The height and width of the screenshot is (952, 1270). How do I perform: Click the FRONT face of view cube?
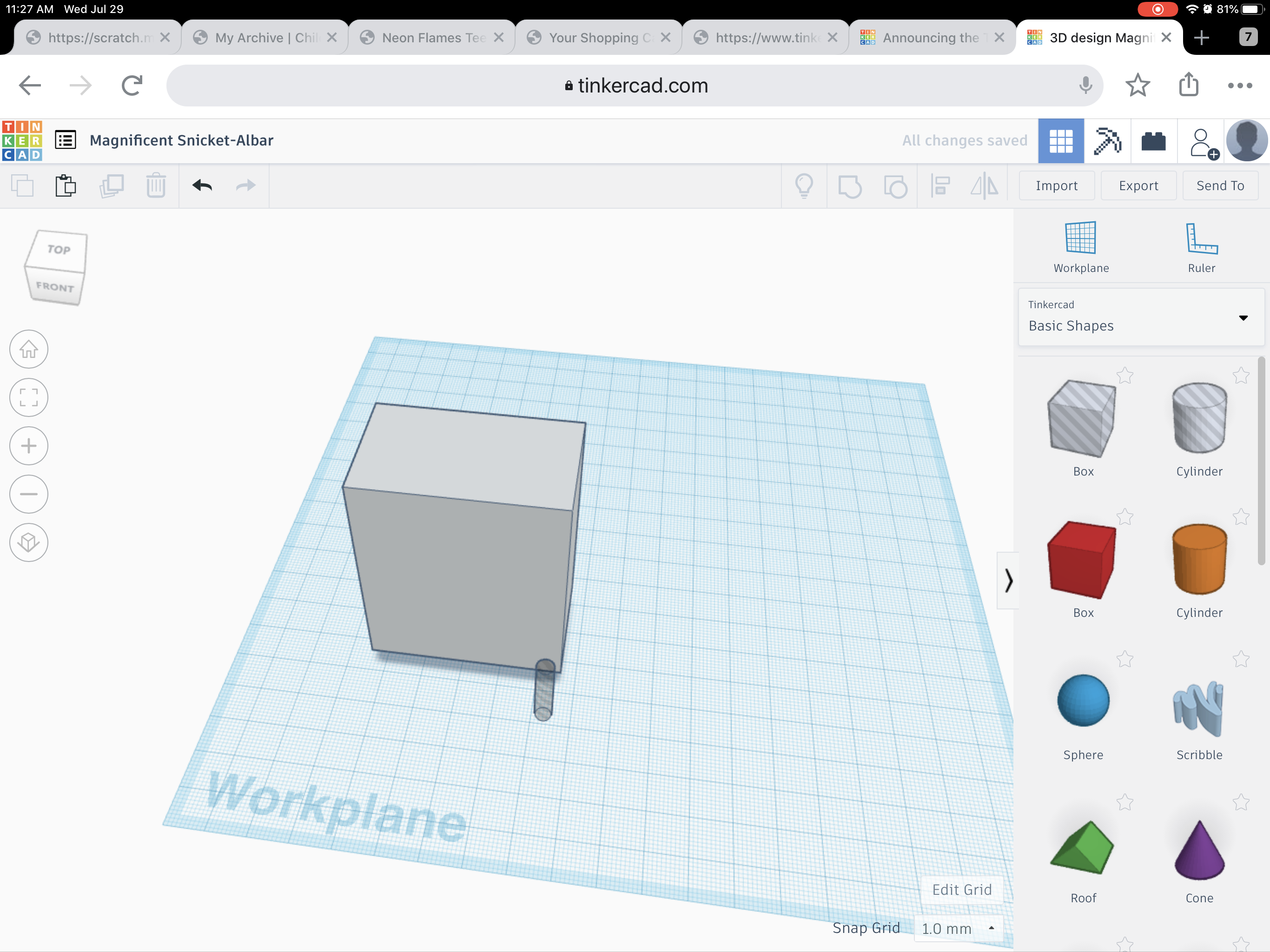[55, 286]
